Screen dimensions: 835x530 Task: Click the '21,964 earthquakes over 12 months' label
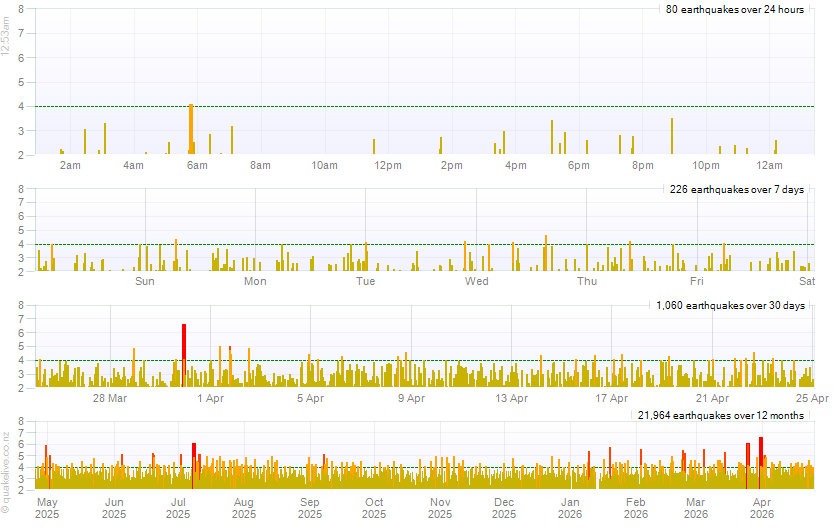(721, 415)
